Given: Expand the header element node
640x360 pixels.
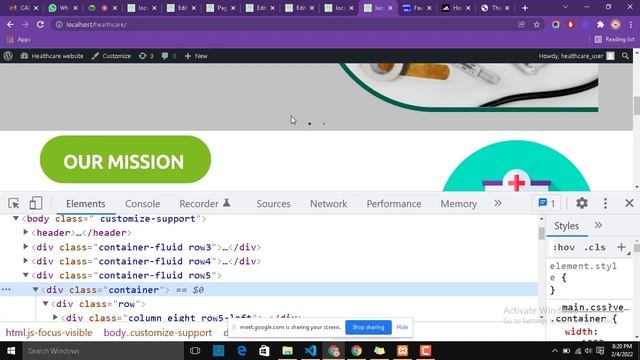Looking at the screenshot, I should tap(26, 232).
